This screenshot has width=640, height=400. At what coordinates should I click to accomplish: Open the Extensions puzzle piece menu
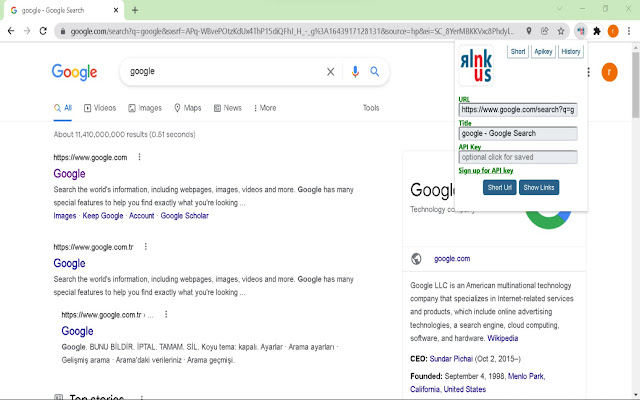pos(597,31)
